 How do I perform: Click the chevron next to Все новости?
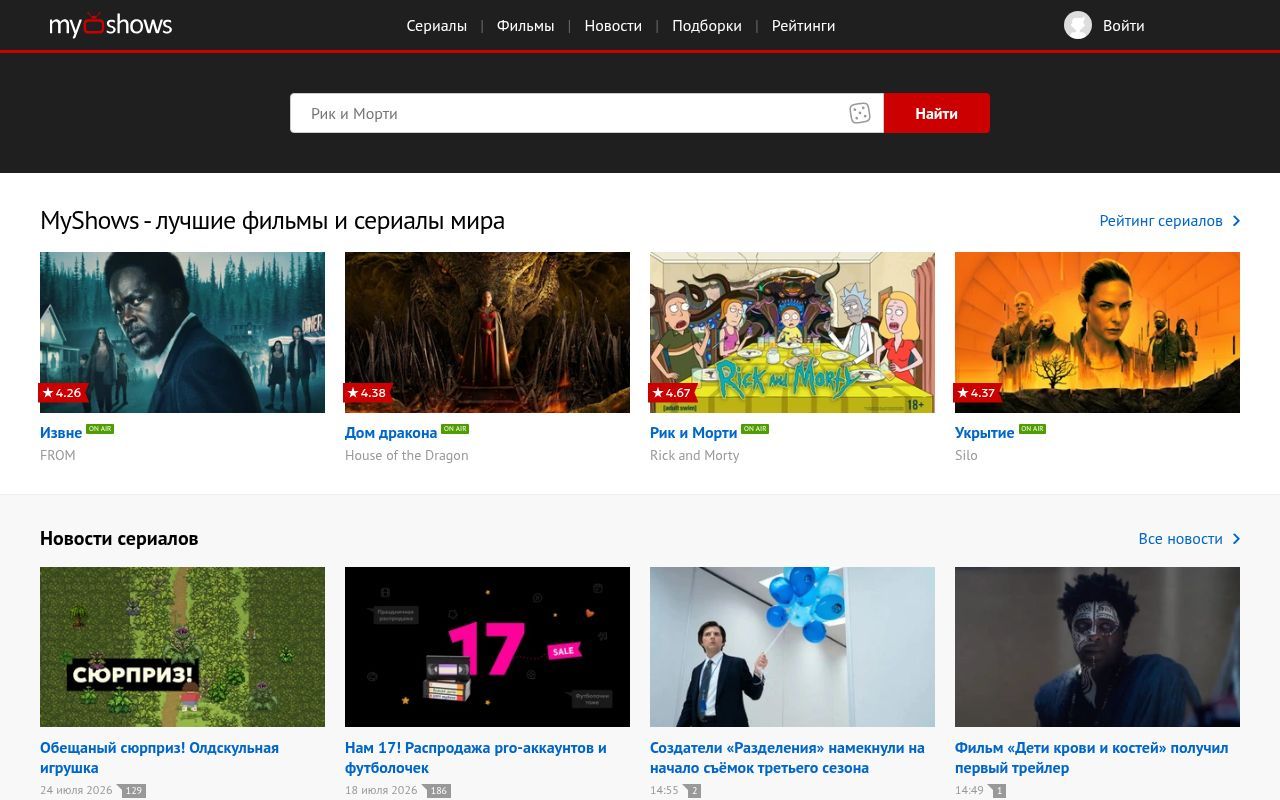[x=1237, y=539]
